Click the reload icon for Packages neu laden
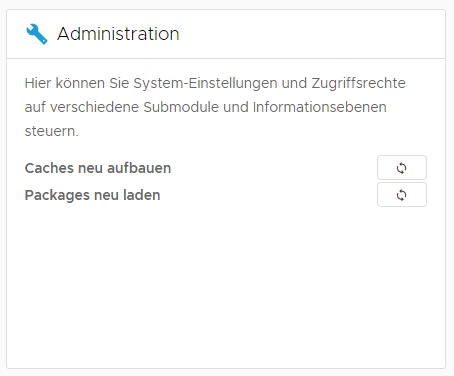The height and width of the screenshot is (376, 454). point(402,195)
